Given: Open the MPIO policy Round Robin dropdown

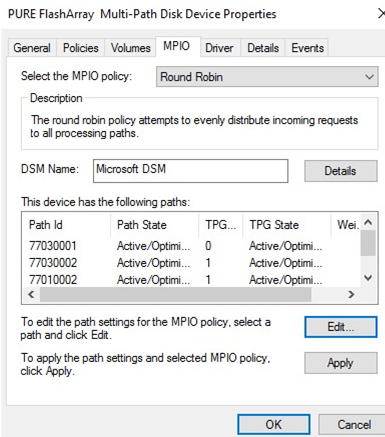Looking at the screenshot, I should pyautogui.click(x=267, y=77).
